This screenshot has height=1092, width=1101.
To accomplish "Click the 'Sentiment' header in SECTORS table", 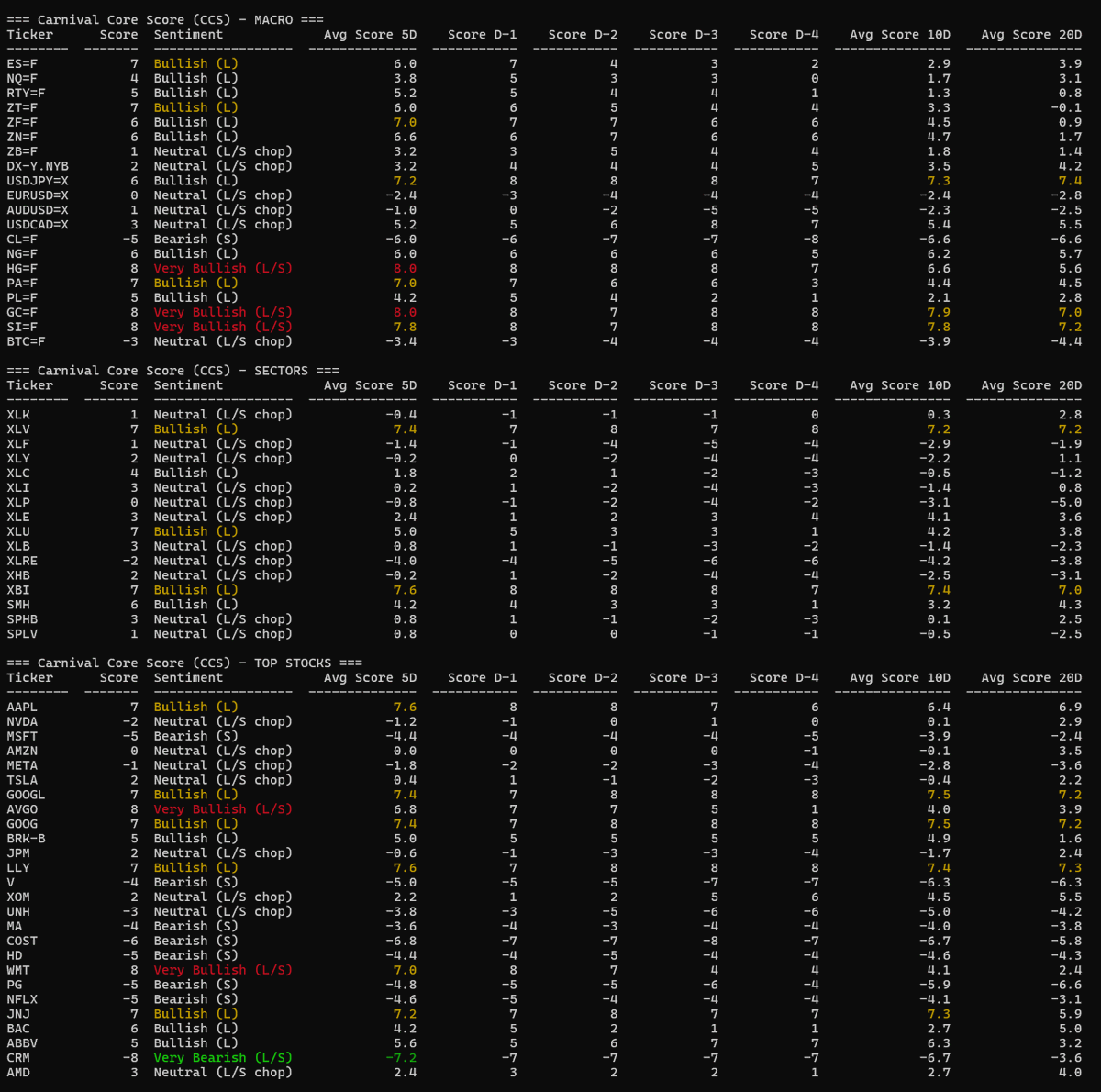I will point(188,385).
